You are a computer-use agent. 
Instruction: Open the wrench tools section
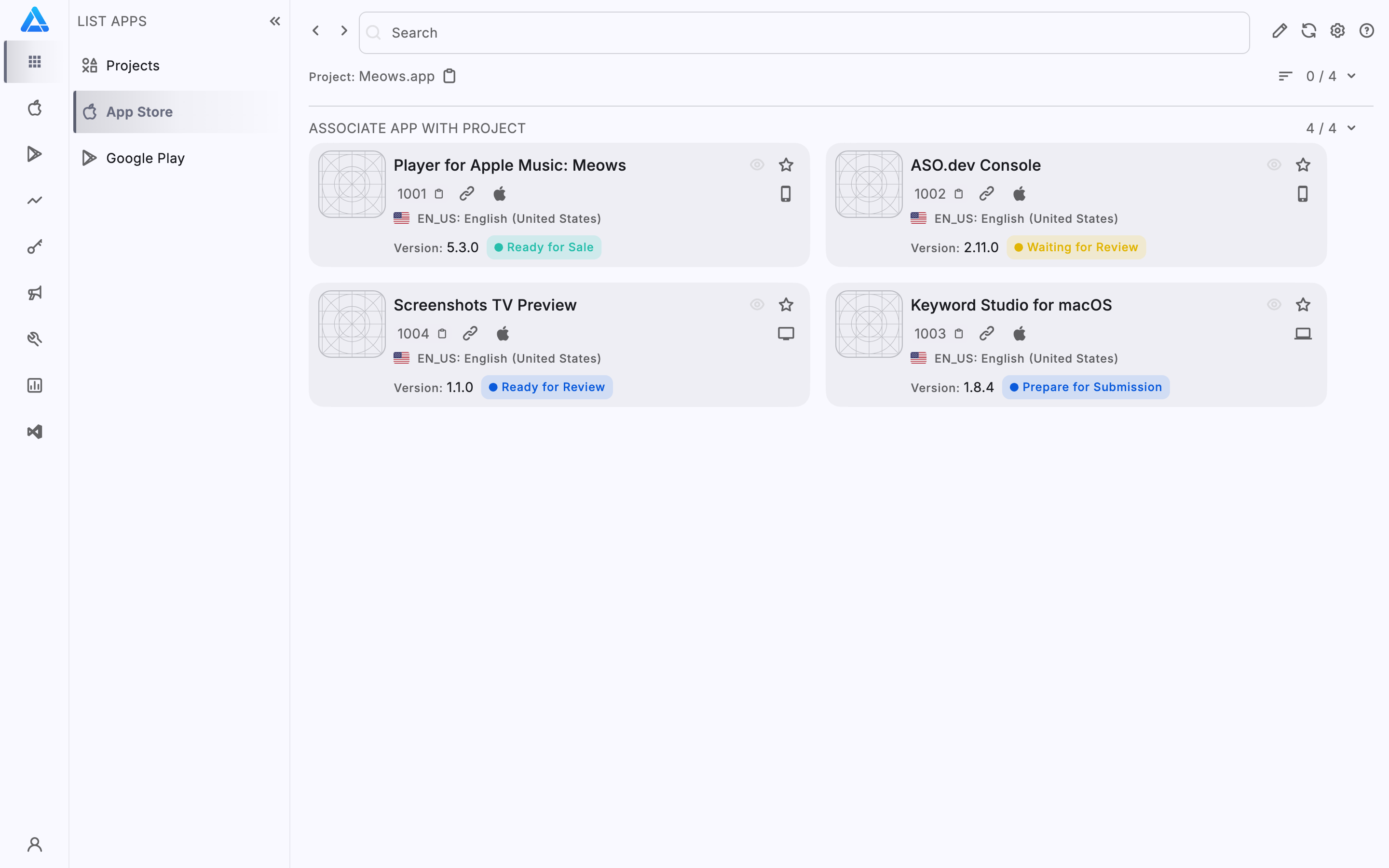pyautogui.click(x=34, y=339)
